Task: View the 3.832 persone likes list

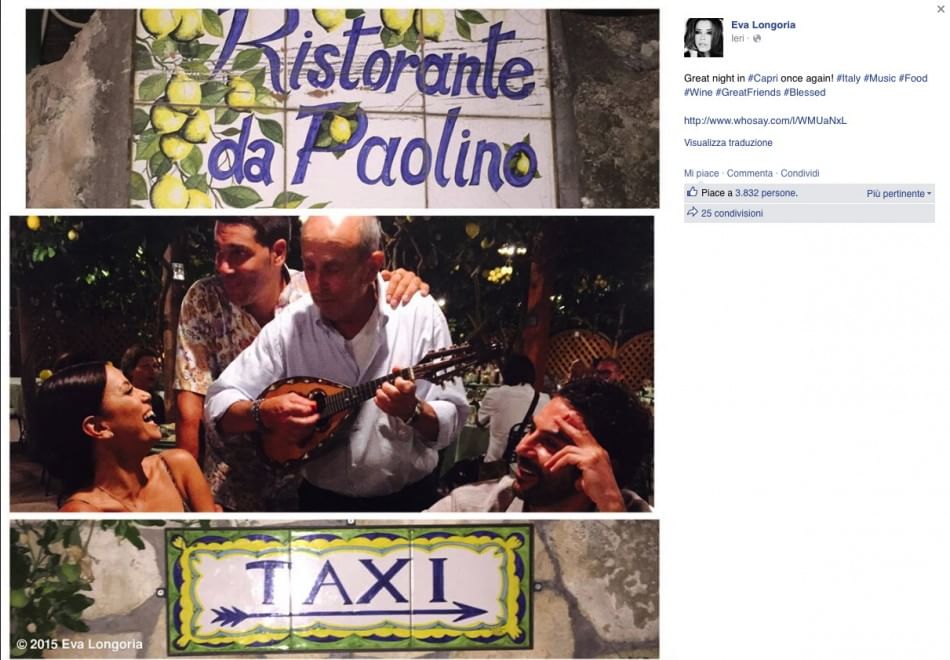Action: pos(766,193)
